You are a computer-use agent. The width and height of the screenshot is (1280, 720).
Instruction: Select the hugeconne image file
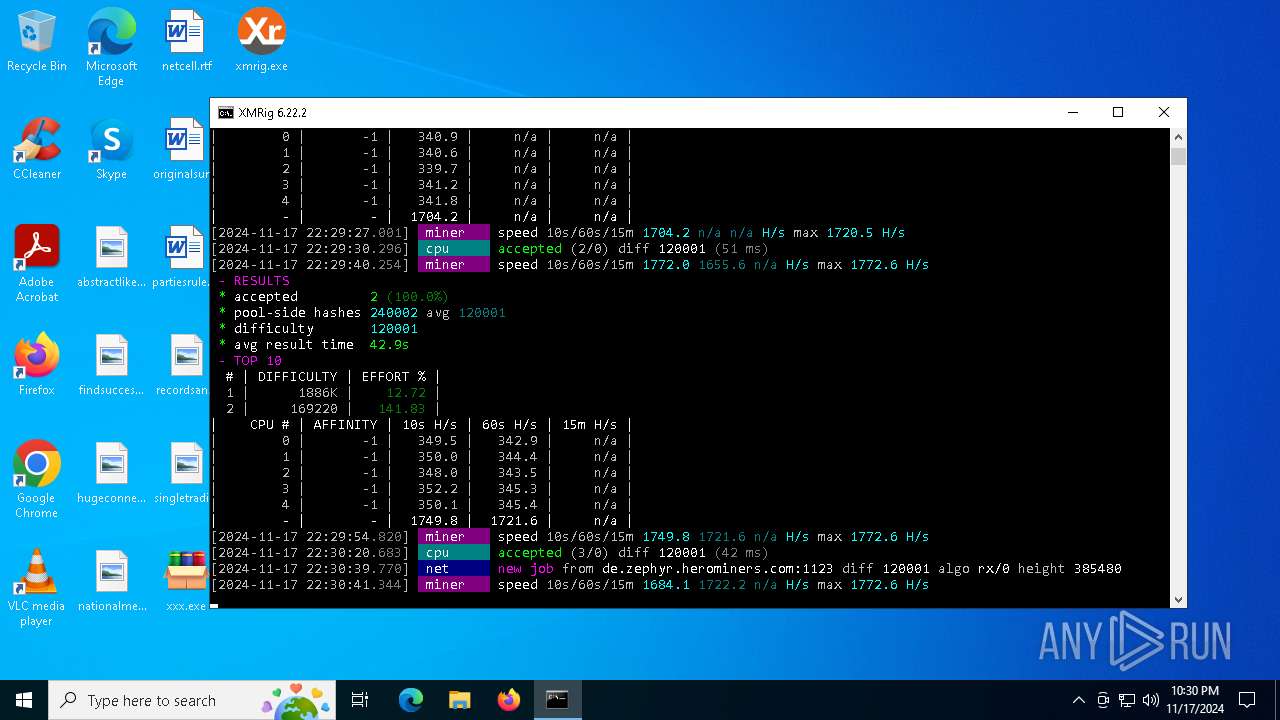(111, 472)
